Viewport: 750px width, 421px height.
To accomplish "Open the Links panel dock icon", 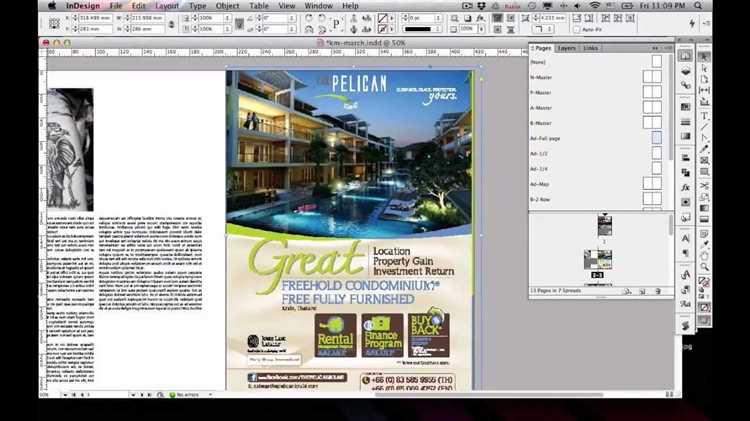I will [685, 86].
